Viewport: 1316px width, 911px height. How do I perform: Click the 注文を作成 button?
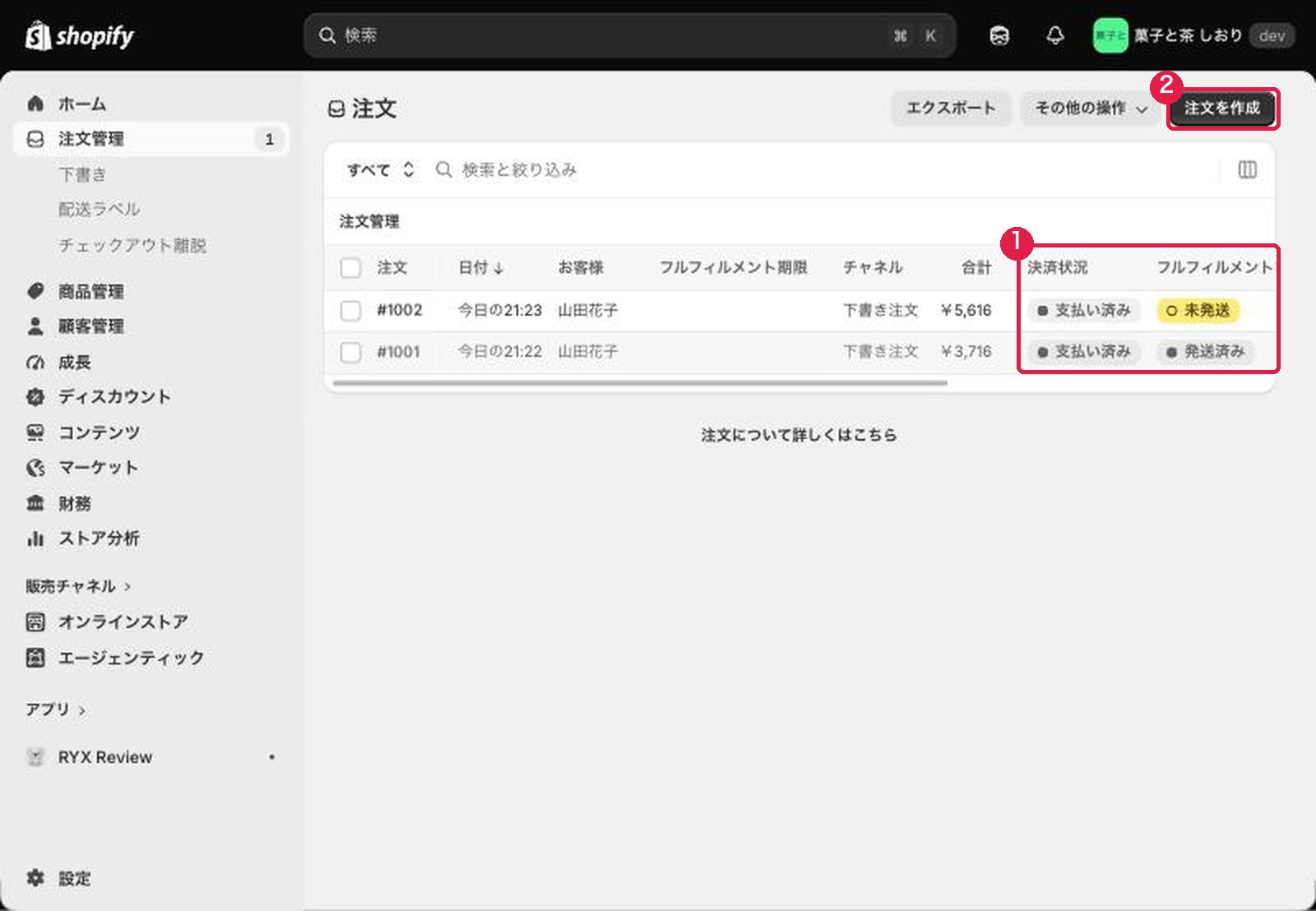1222,109
